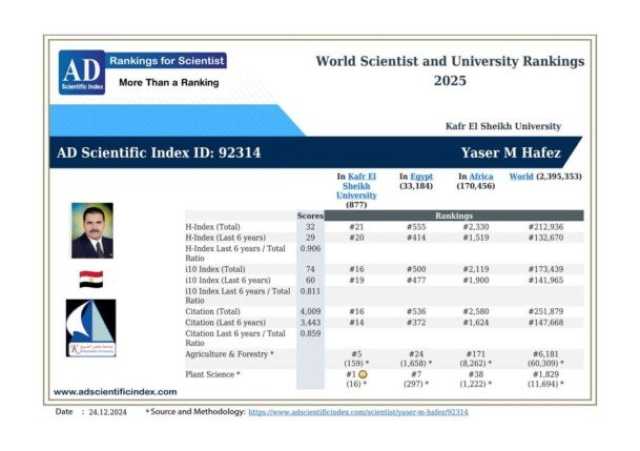640x451 pixels.
Task: Click the i10 ratio value '0.811'
Action: [x=310, y=291]
